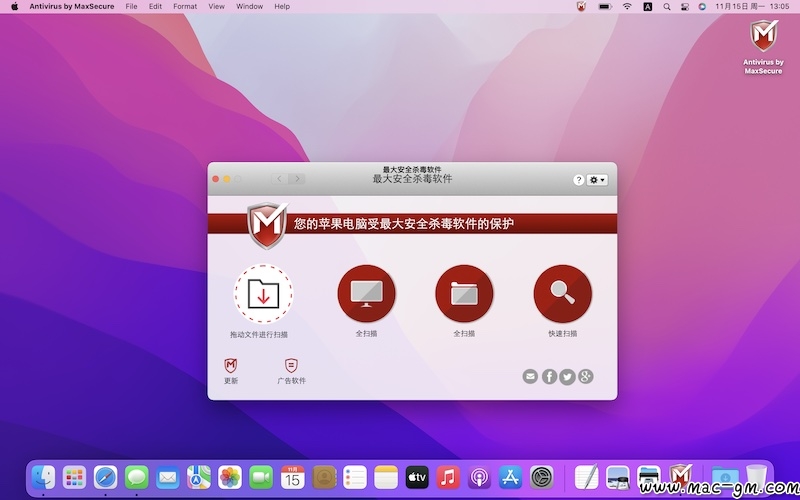
Task: Open Messages from the Dock
Action: point(137,478)
